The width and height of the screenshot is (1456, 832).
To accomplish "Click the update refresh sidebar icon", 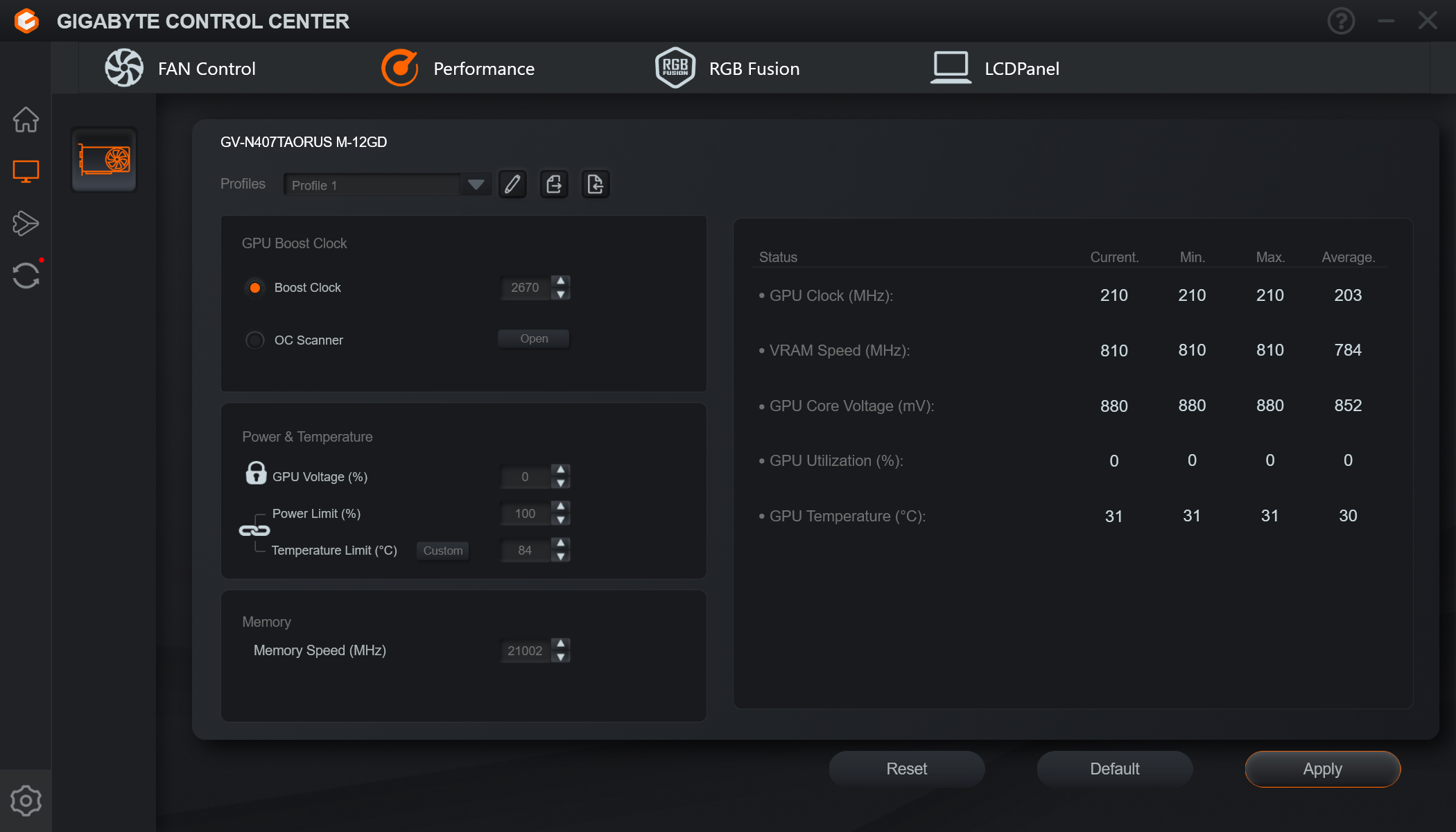I will click(x=26, y=275).
